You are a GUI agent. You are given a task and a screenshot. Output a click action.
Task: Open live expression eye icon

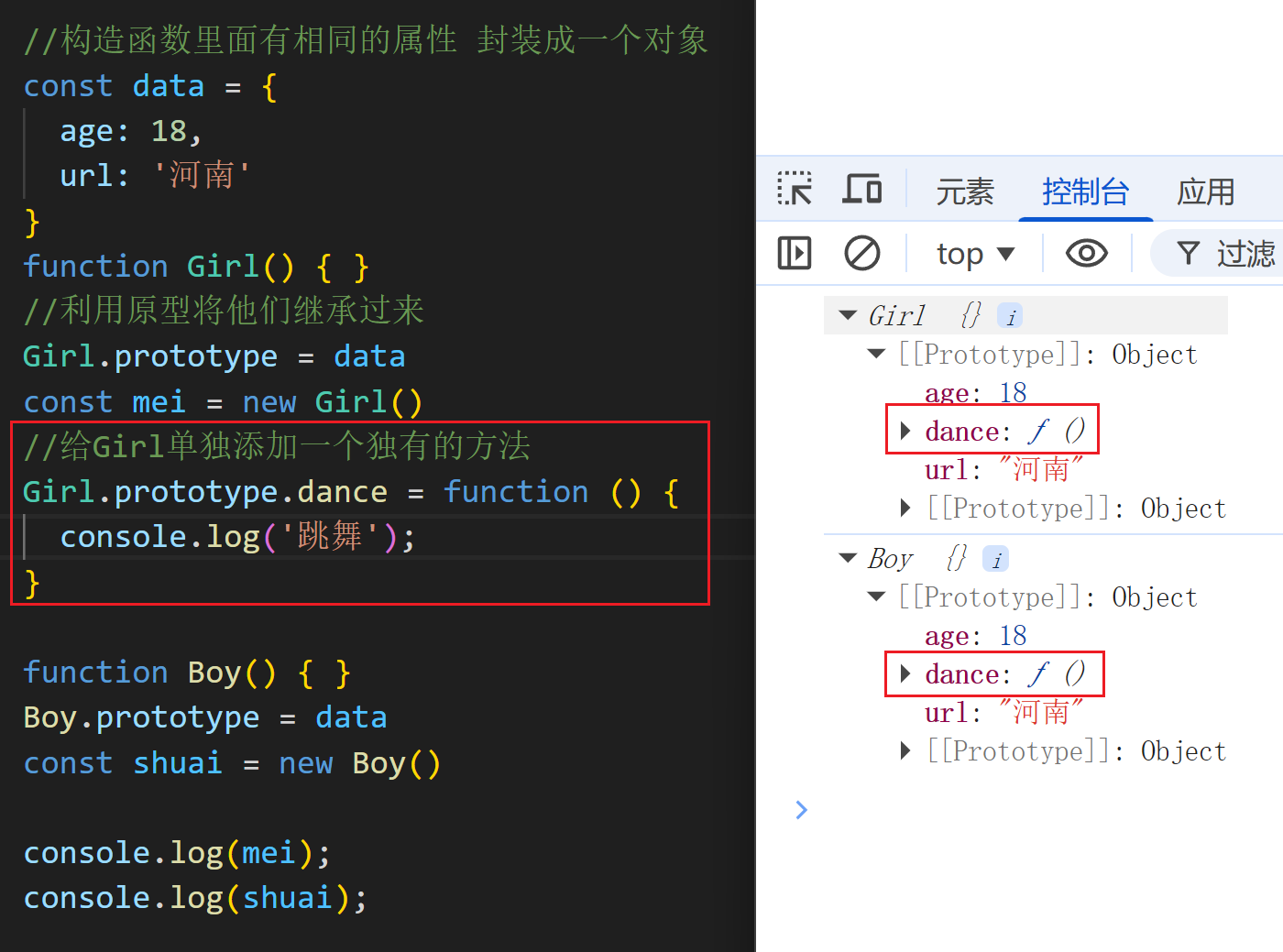(x=1087, y=253)
